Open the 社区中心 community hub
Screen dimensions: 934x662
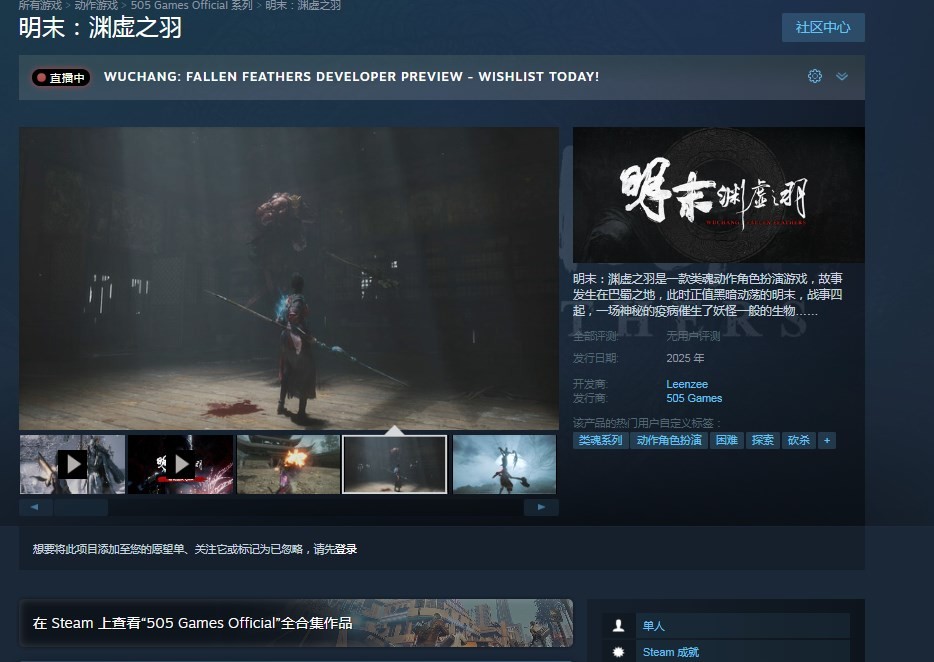(822, 28)
